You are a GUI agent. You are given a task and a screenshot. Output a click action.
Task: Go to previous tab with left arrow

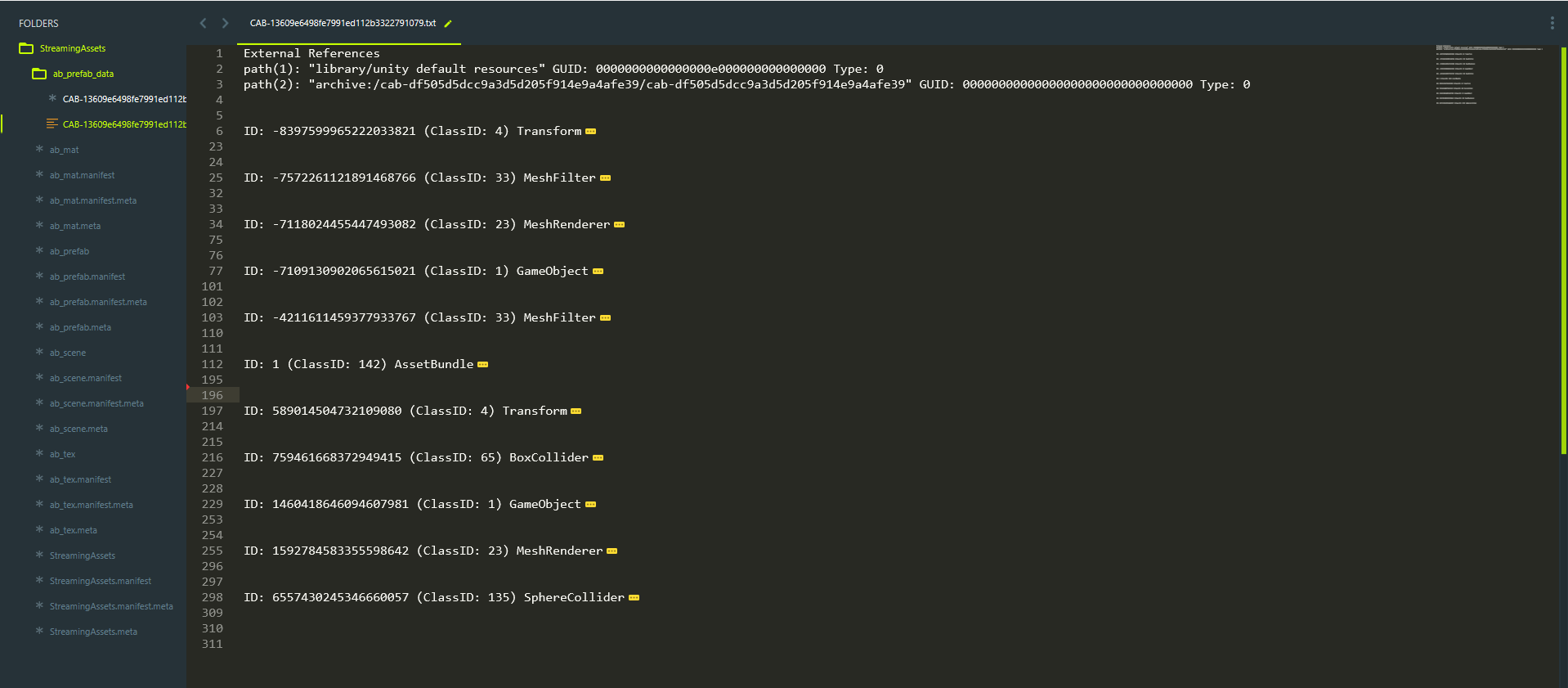coord(203,23)
